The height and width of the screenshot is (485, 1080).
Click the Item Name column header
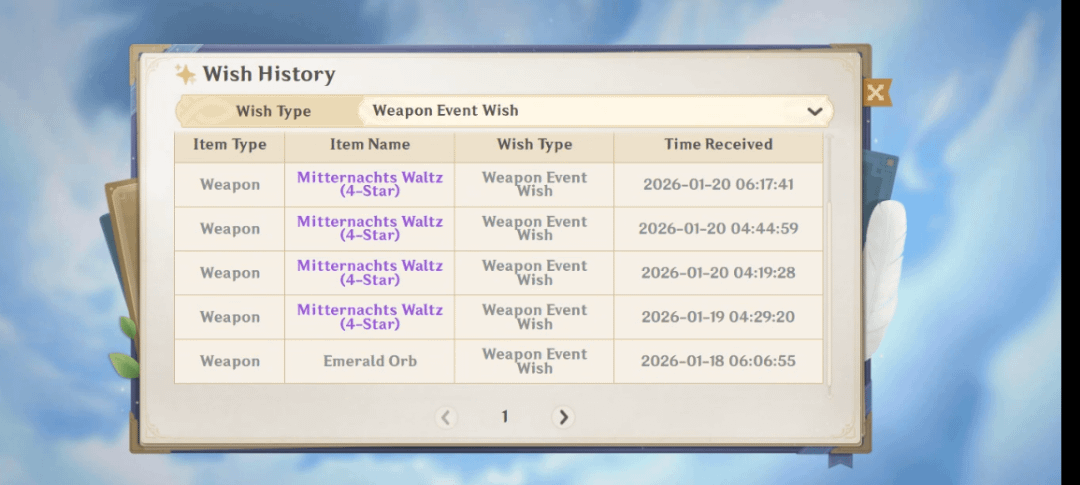pos(370,145)
